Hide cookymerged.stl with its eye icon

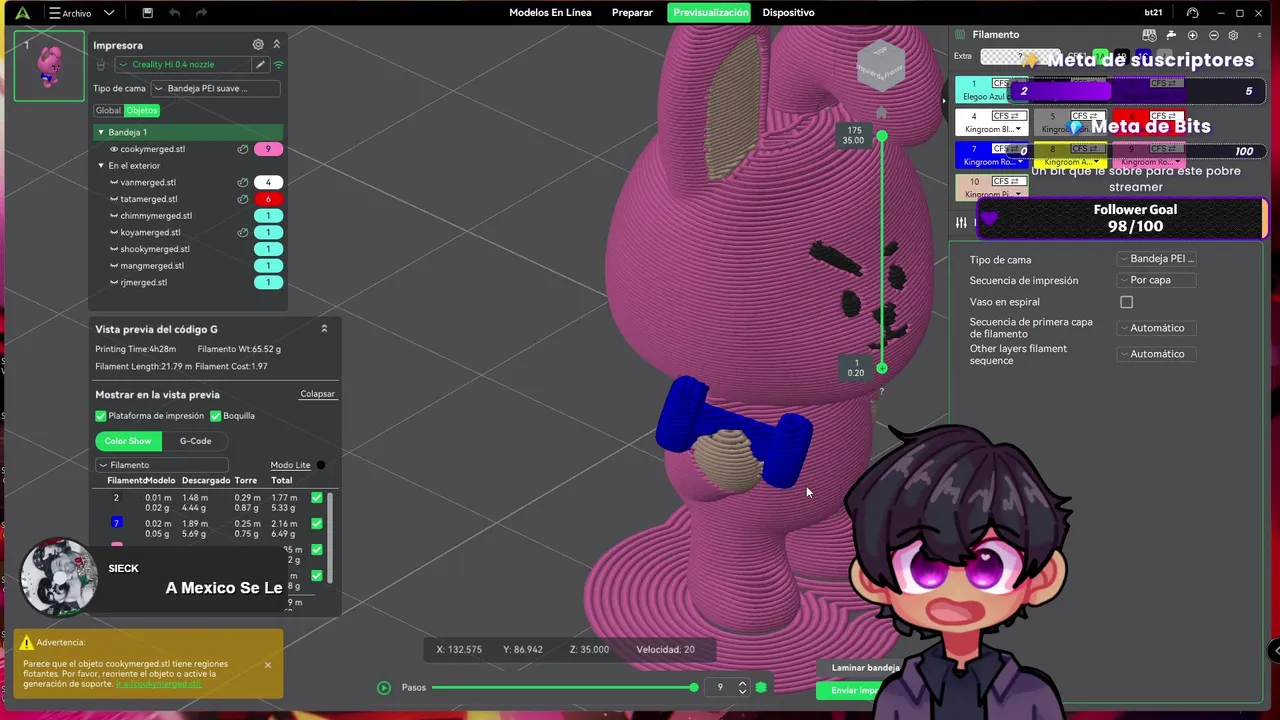(114, 149)
